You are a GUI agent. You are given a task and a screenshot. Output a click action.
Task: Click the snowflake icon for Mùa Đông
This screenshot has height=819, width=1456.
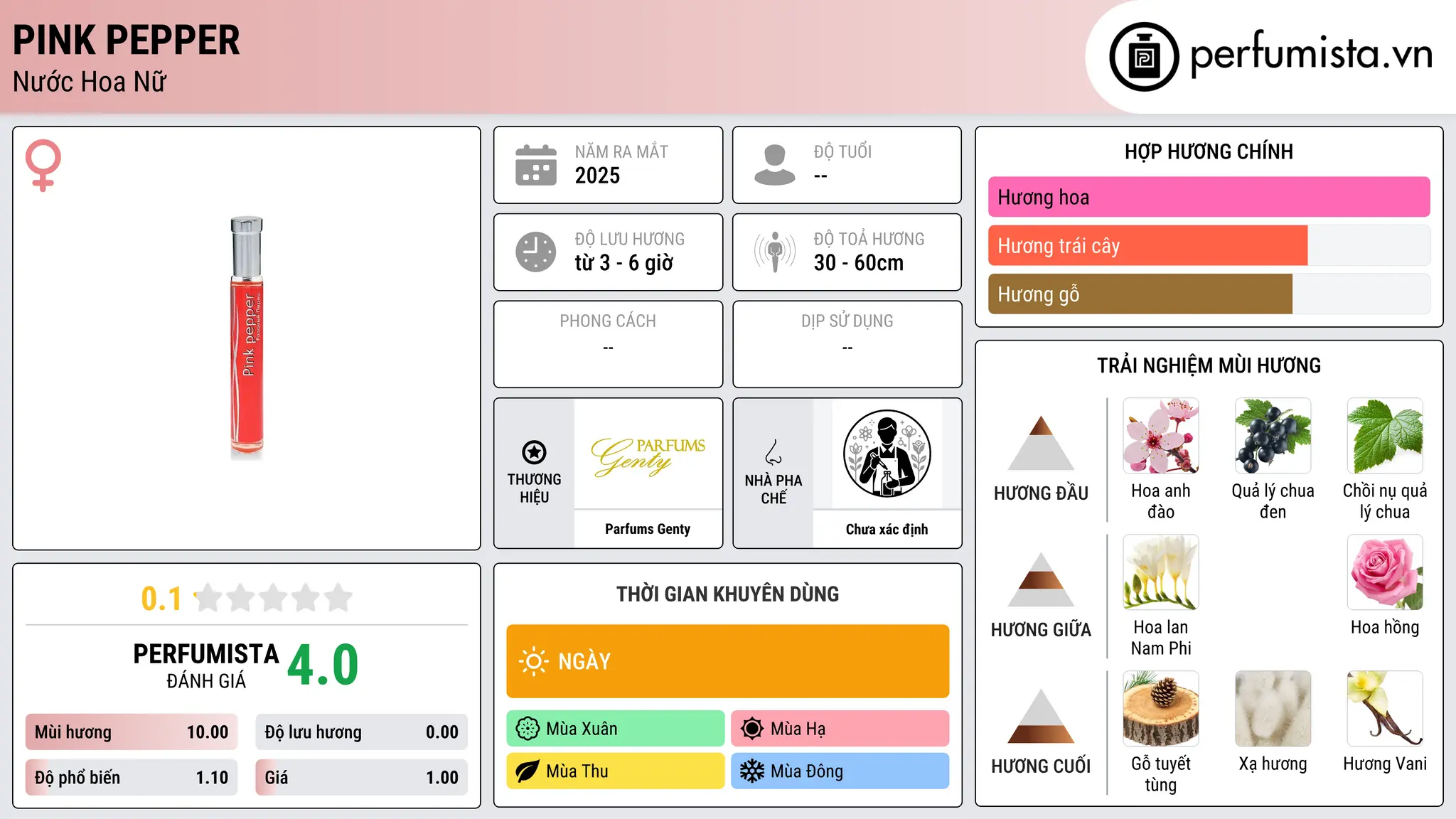752,771
